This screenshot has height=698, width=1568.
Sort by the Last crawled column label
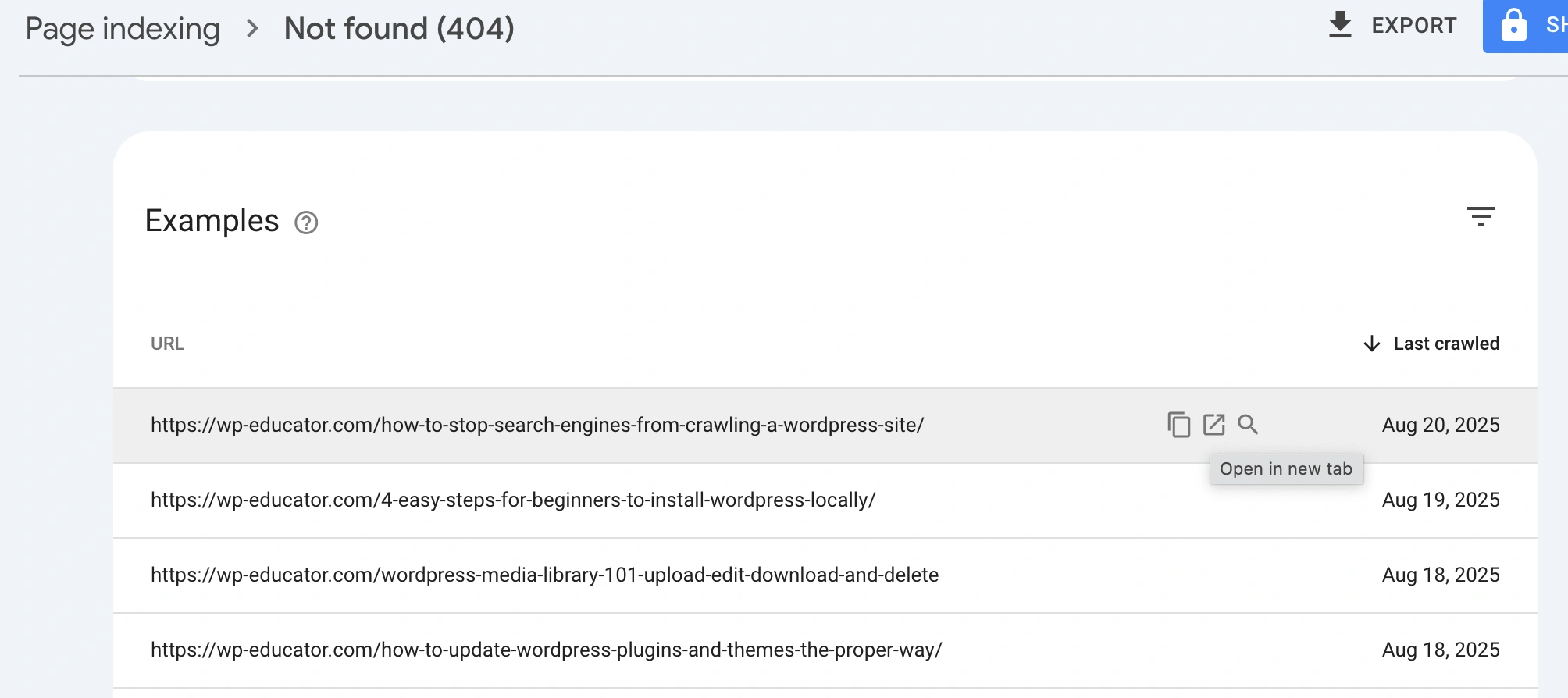pyautogui.click(x=1446, y=344)
